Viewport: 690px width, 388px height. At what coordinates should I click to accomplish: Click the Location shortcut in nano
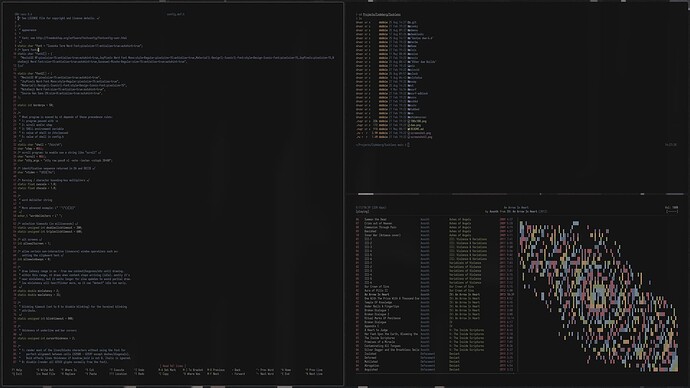click(118, 374)
